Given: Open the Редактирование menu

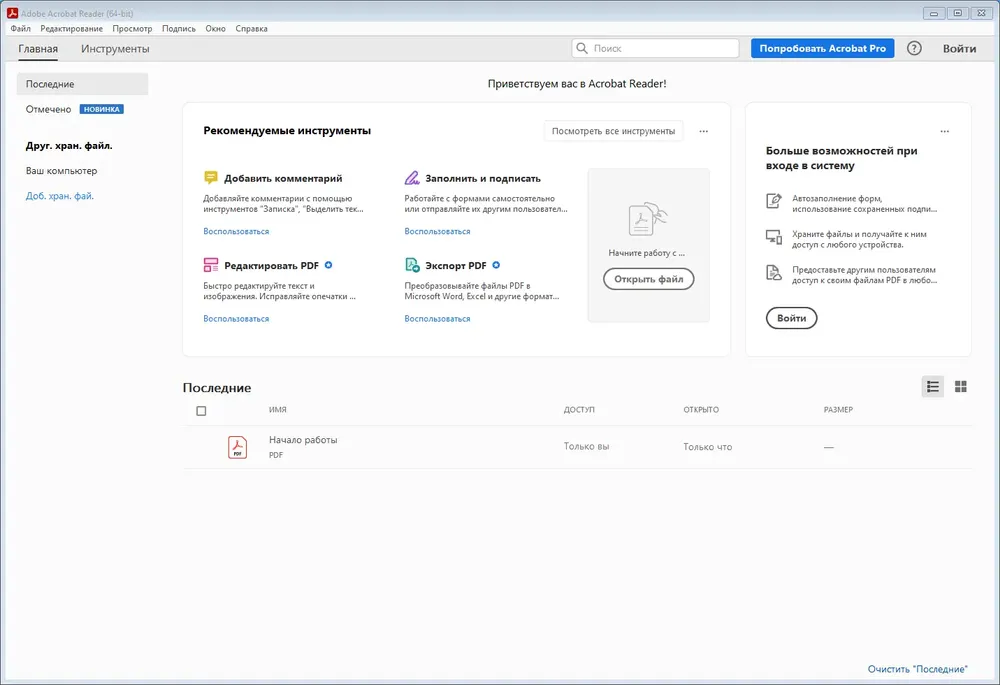Looking at the screenshot, I should (71, 29).
